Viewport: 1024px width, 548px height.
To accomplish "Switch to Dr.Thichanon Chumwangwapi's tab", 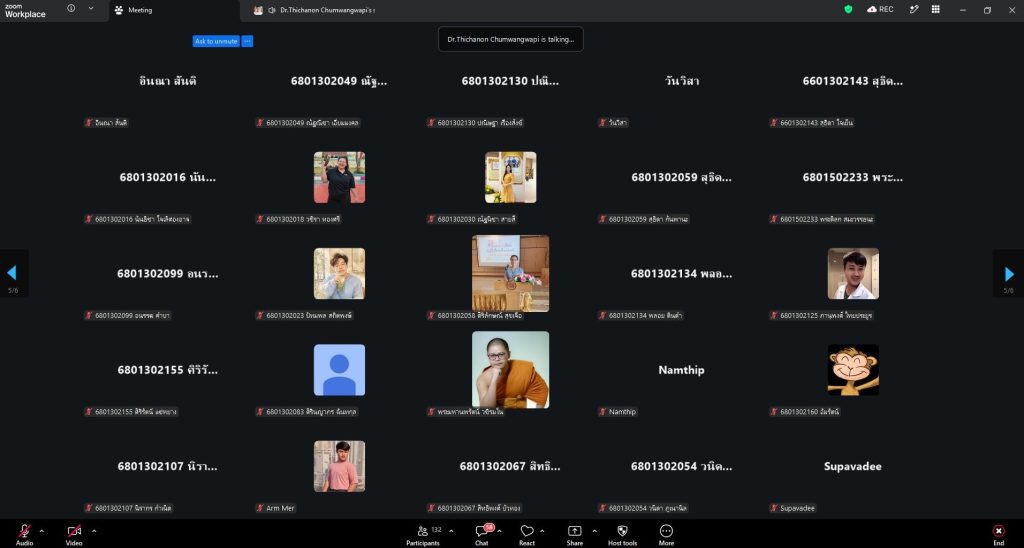I will [x=320, y=10].
